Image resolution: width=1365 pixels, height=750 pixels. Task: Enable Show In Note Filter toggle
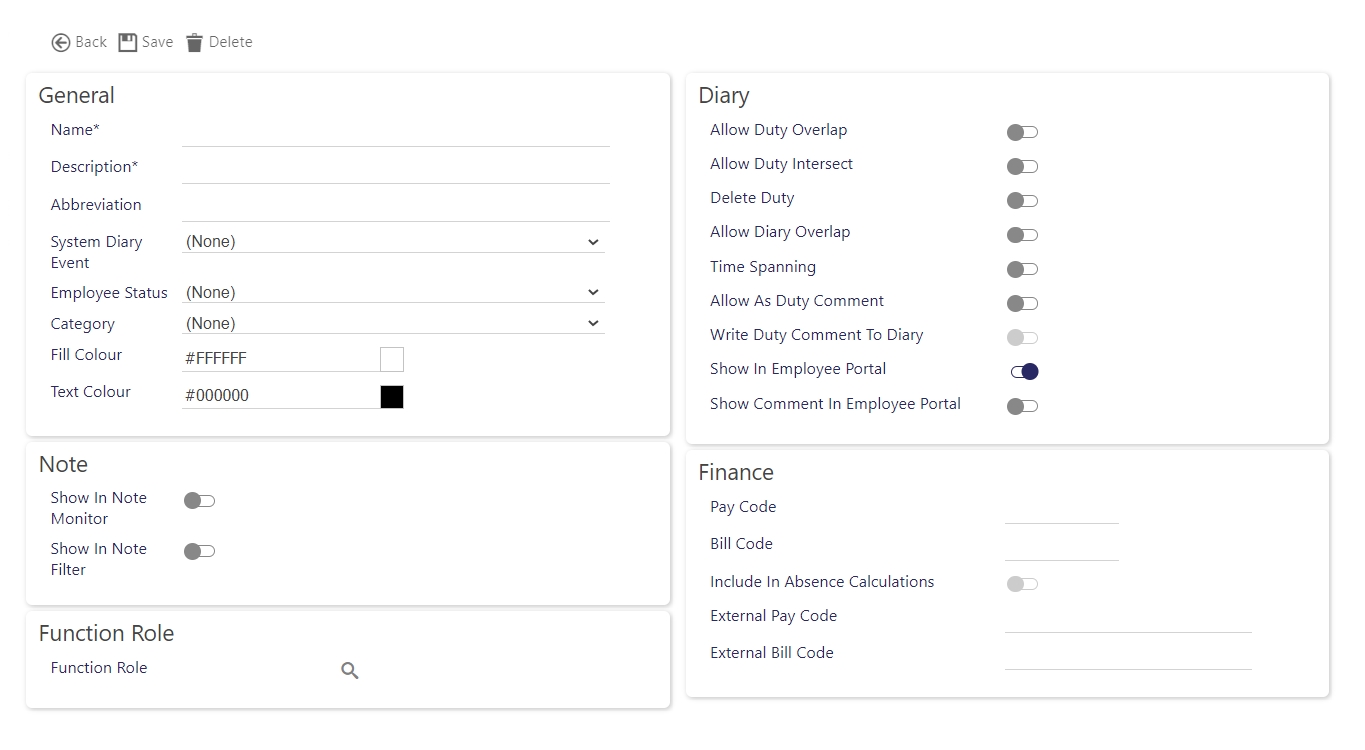[x=199, y=551]
